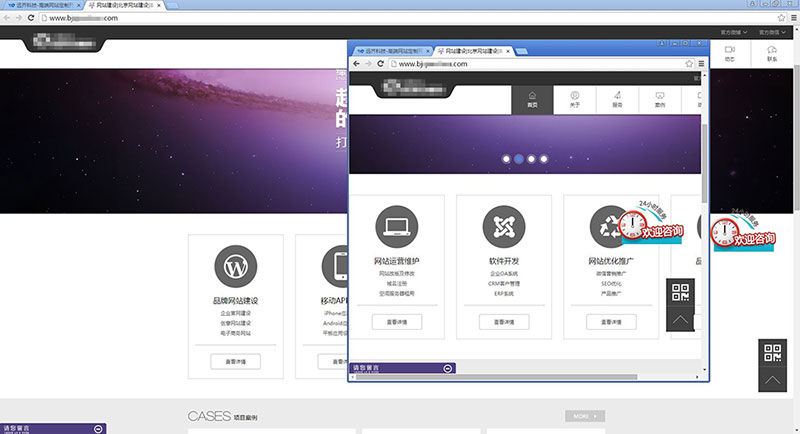Open a new tab in the background window
The height and width of the screenshot is (434, 800).
click(x=172, y=6)
